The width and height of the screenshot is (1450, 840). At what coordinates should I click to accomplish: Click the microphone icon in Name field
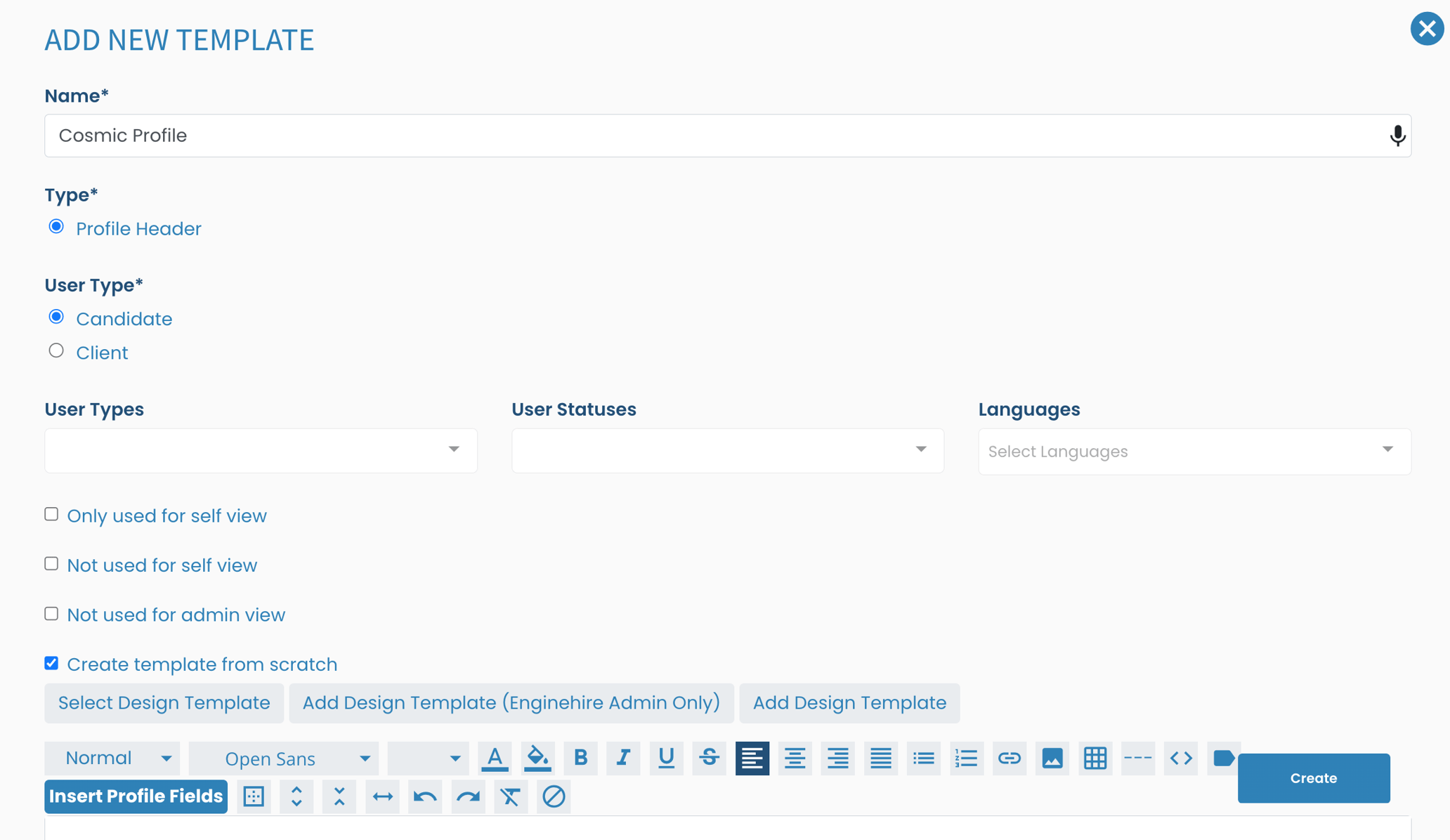point(1397,136)
